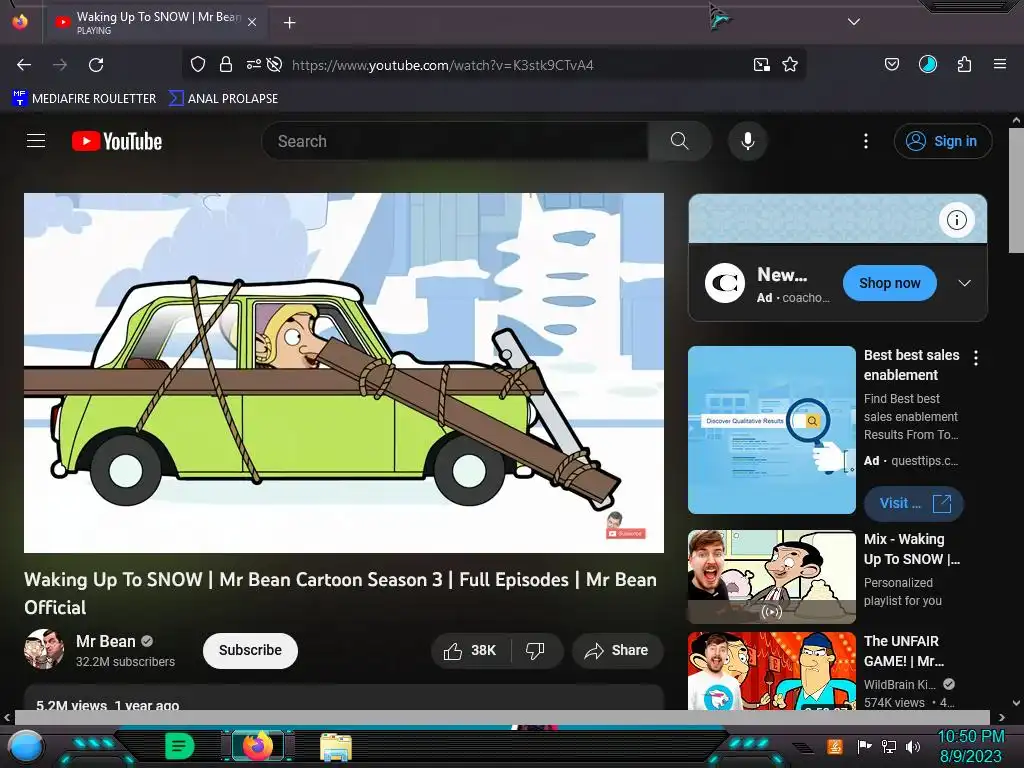Open the ad info icon
This screenshot has width=1024, height=768.
[x=957, y=220]
